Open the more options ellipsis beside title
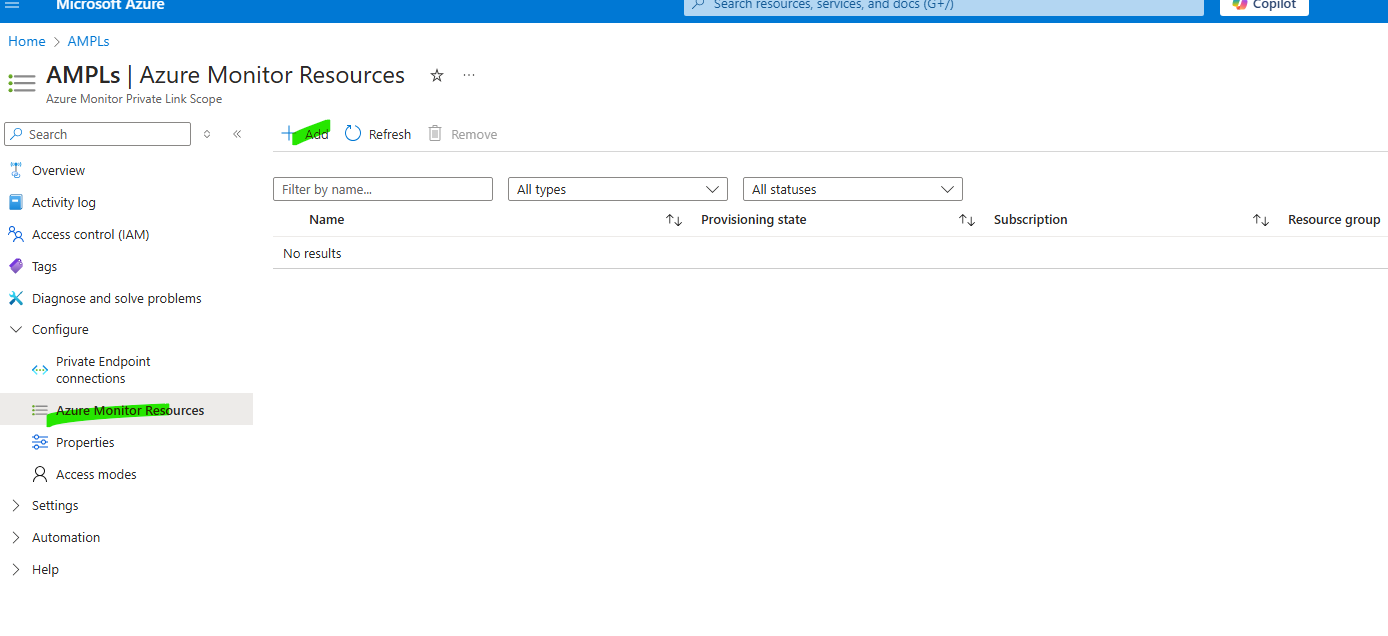Image resolution: width=1388 pixels, height=636 pixels. 469,76
